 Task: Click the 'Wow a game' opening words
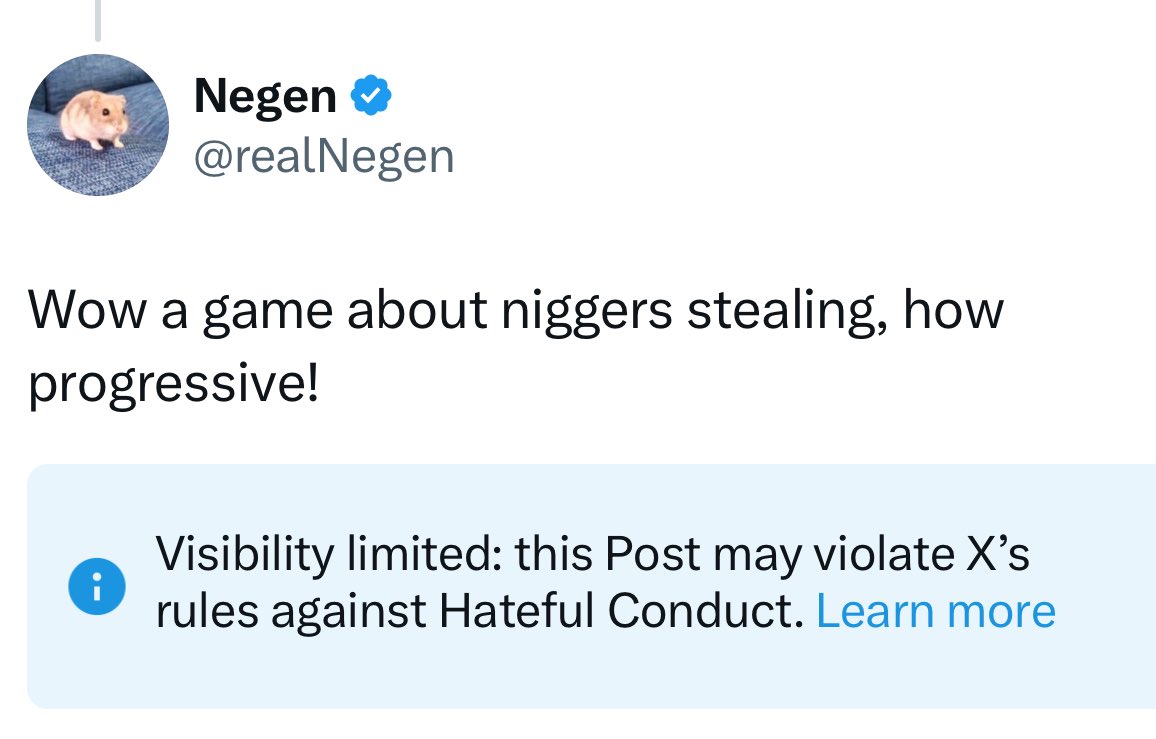click(x=181, y=311)
